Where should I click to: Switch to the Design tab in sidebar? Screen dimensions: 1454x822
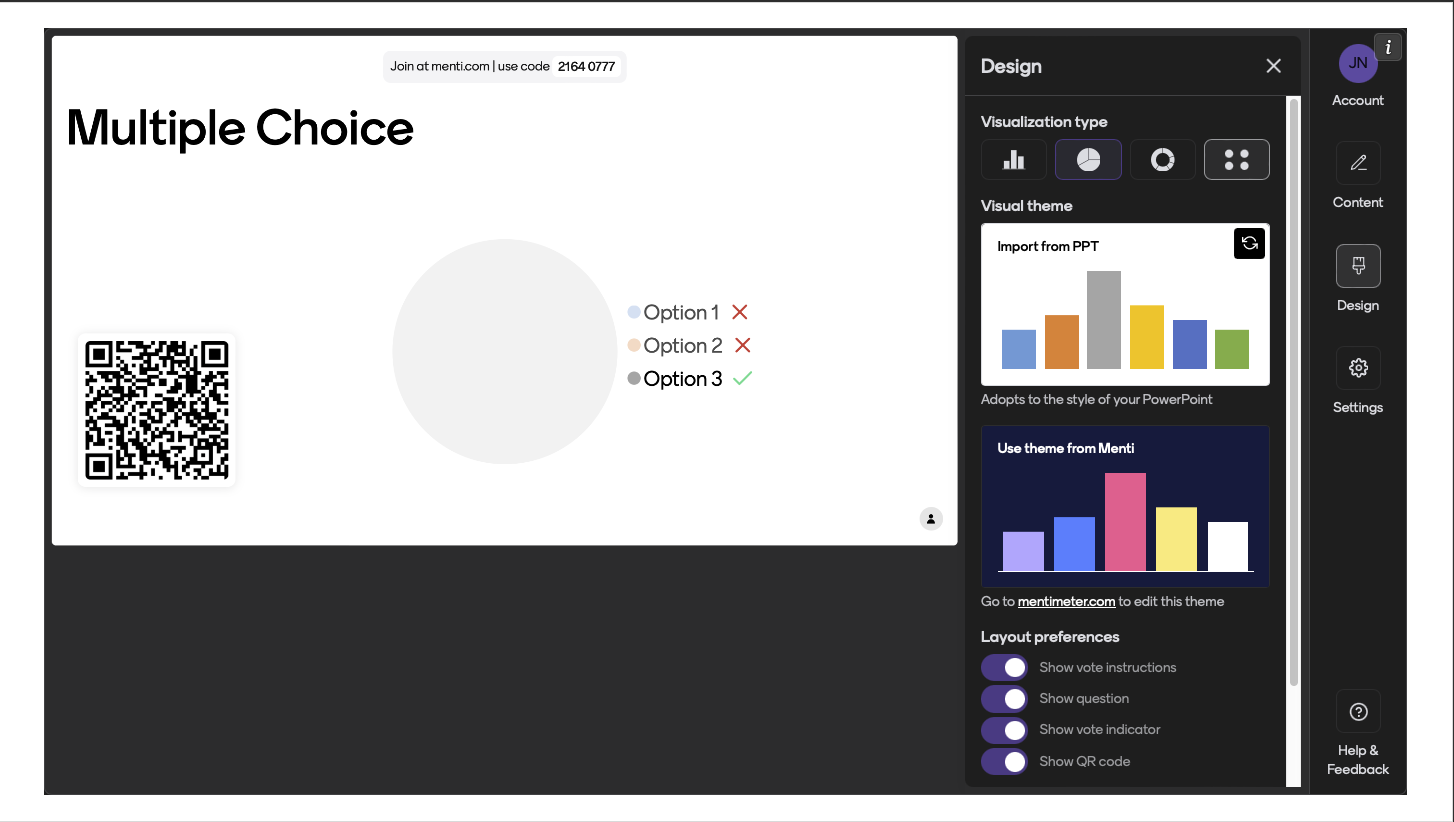pos(1358,266)
